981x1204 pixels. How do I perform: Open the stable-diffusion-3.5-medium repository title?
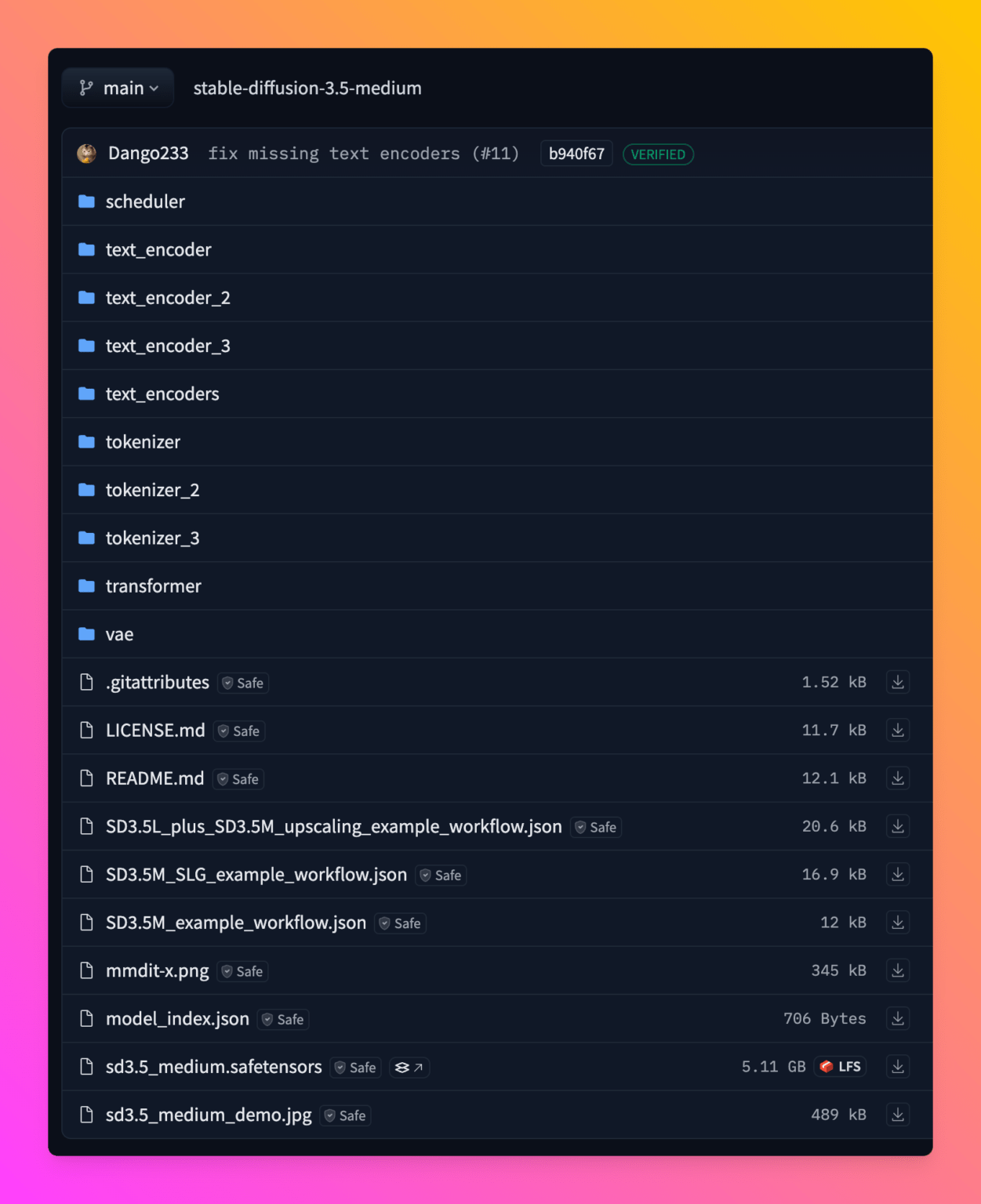tap(307, 88)
